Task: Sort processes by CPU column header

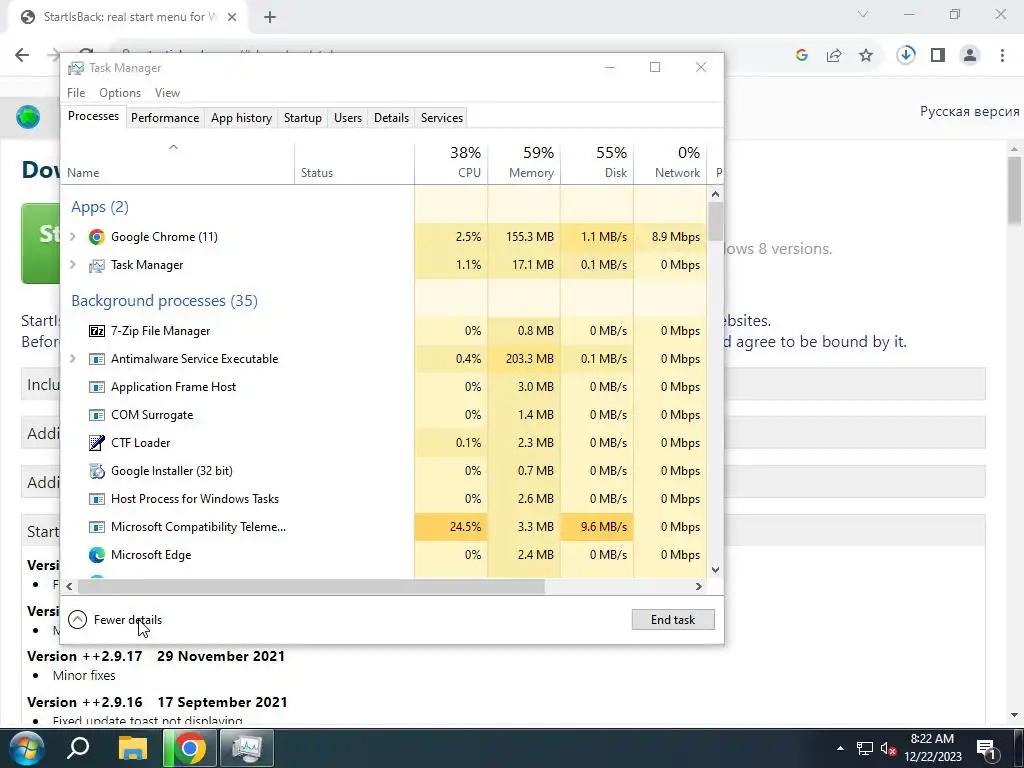Action: coord(451,162)
